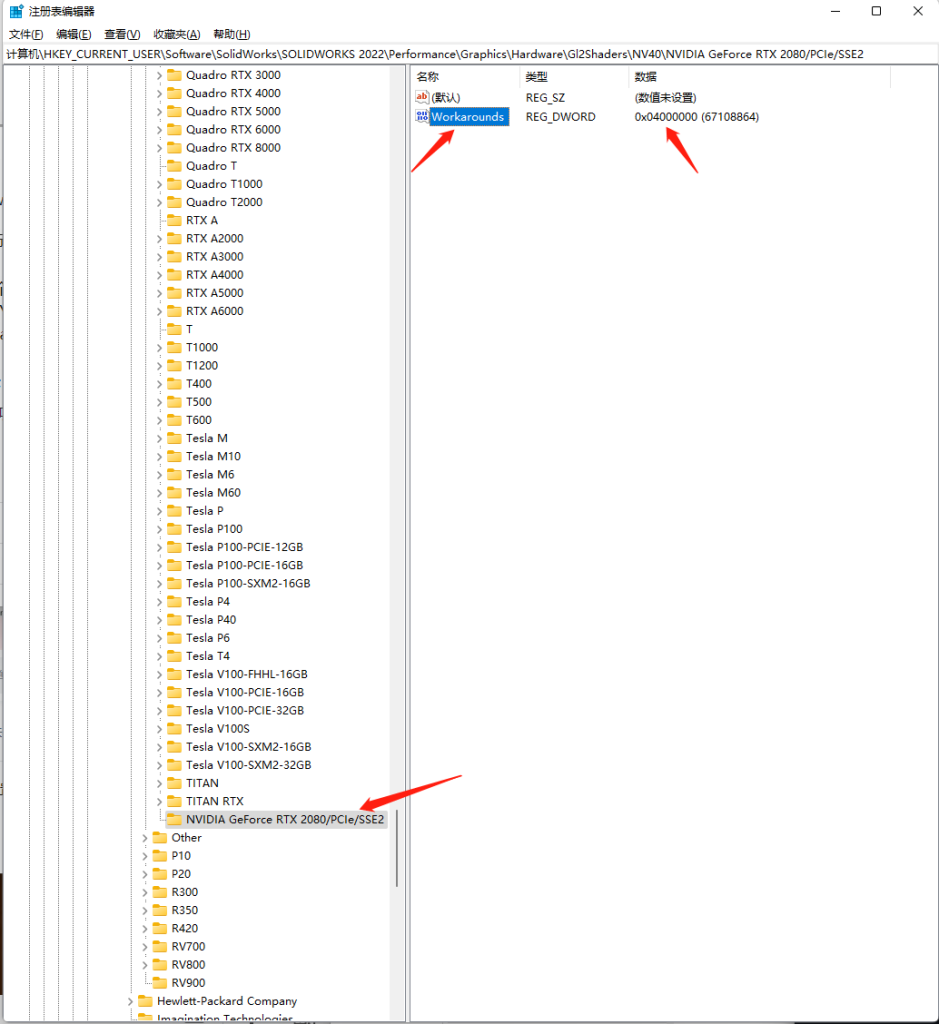The height and width of the screenshot is (1024, 939).
Task: Select the Tesla V100-SXM2-32GB tree key
Action: click(x=248, y=765)
